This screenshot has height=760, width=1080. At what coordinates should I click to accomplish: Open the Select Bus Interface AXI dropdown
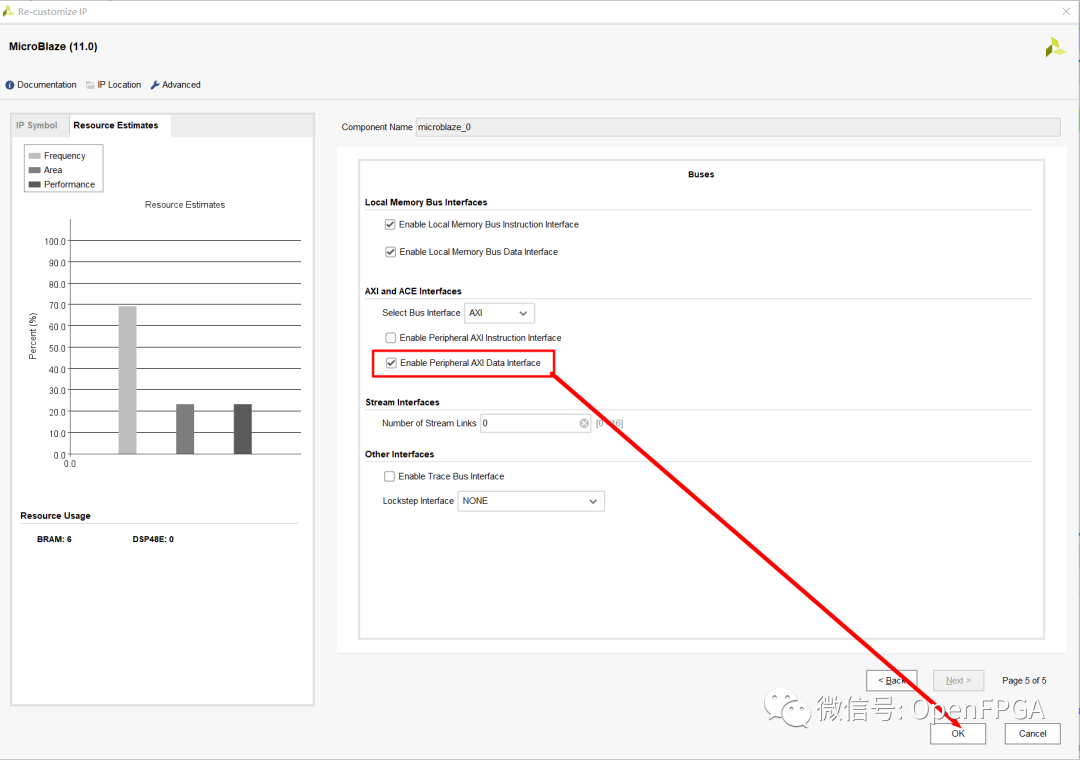(499, 313)
